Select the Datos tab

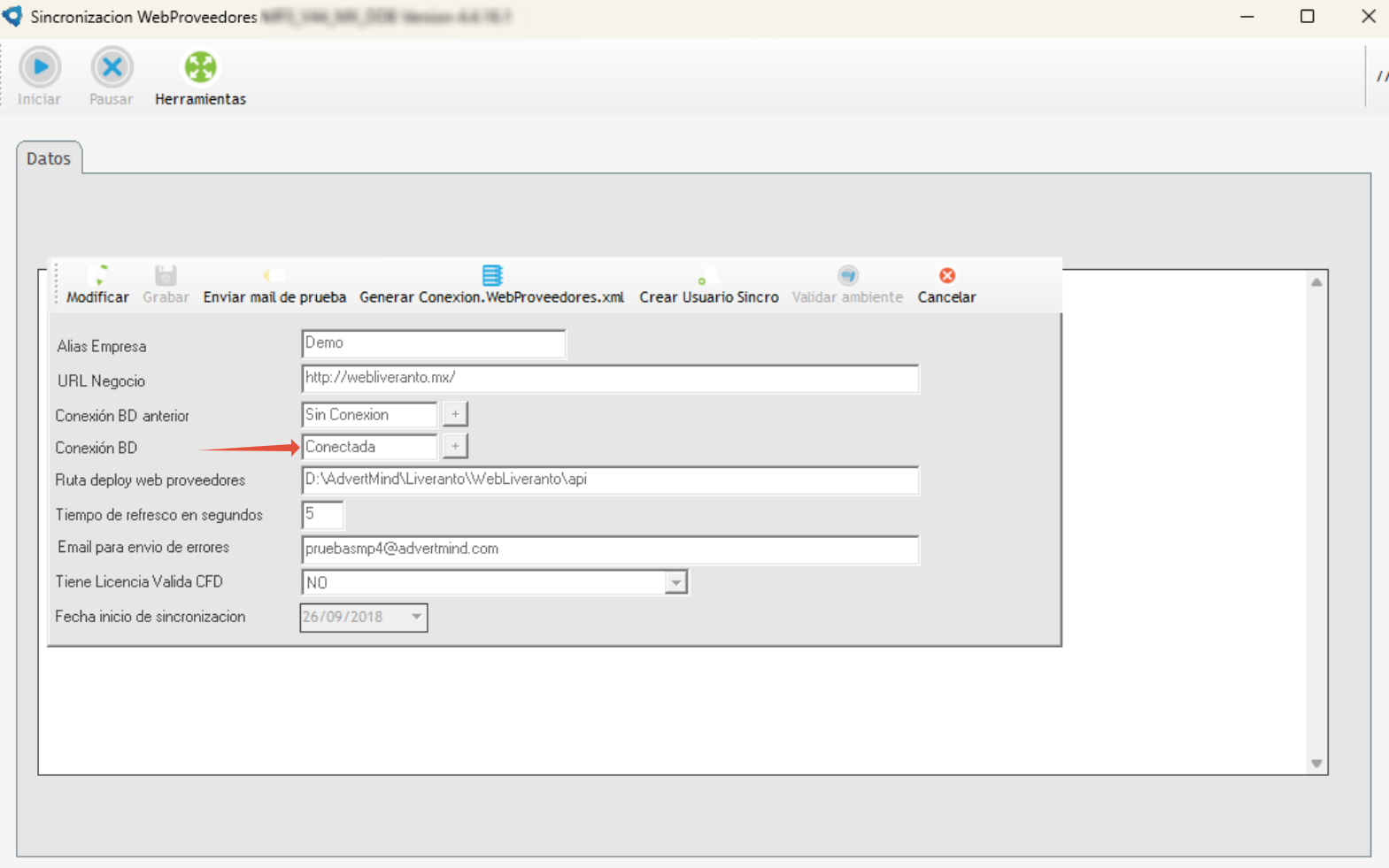[x=49, y=158]
